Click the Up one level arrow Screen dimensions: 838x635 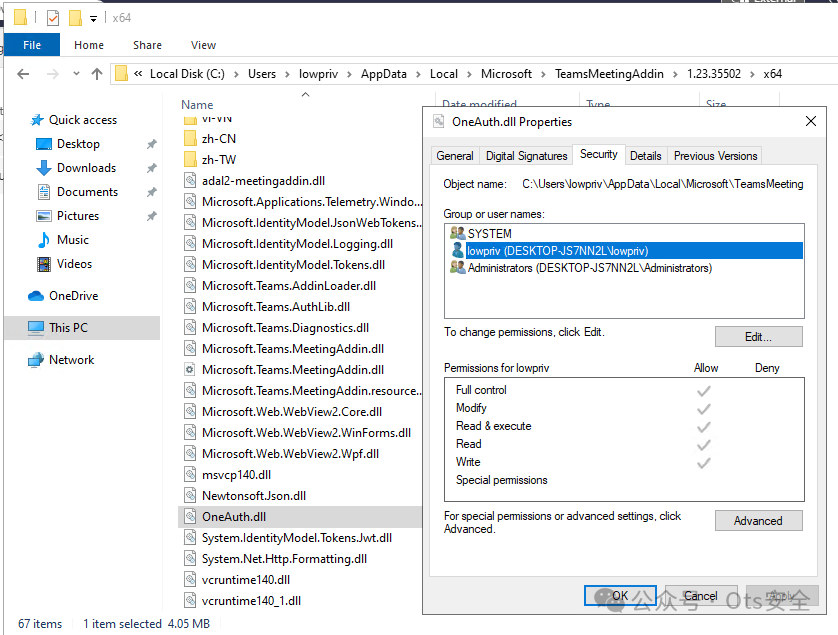tap(97, 74)
